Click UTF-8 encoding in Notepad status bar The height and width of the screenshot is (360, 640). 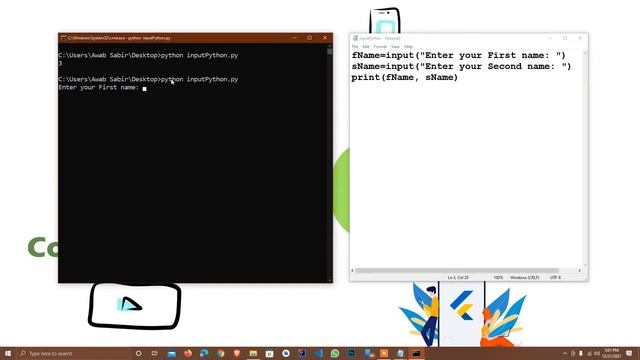coord(555,278)
